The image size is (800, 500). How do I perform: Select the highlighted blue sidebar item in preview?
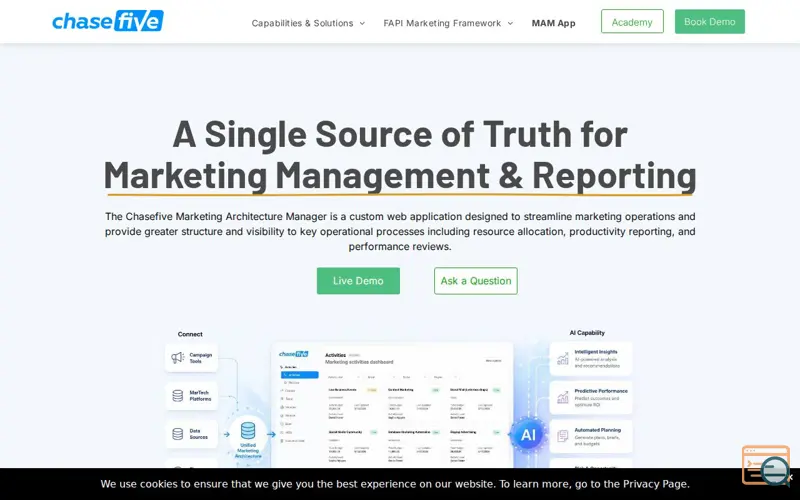pyautogui.click(x=299, y=375)
